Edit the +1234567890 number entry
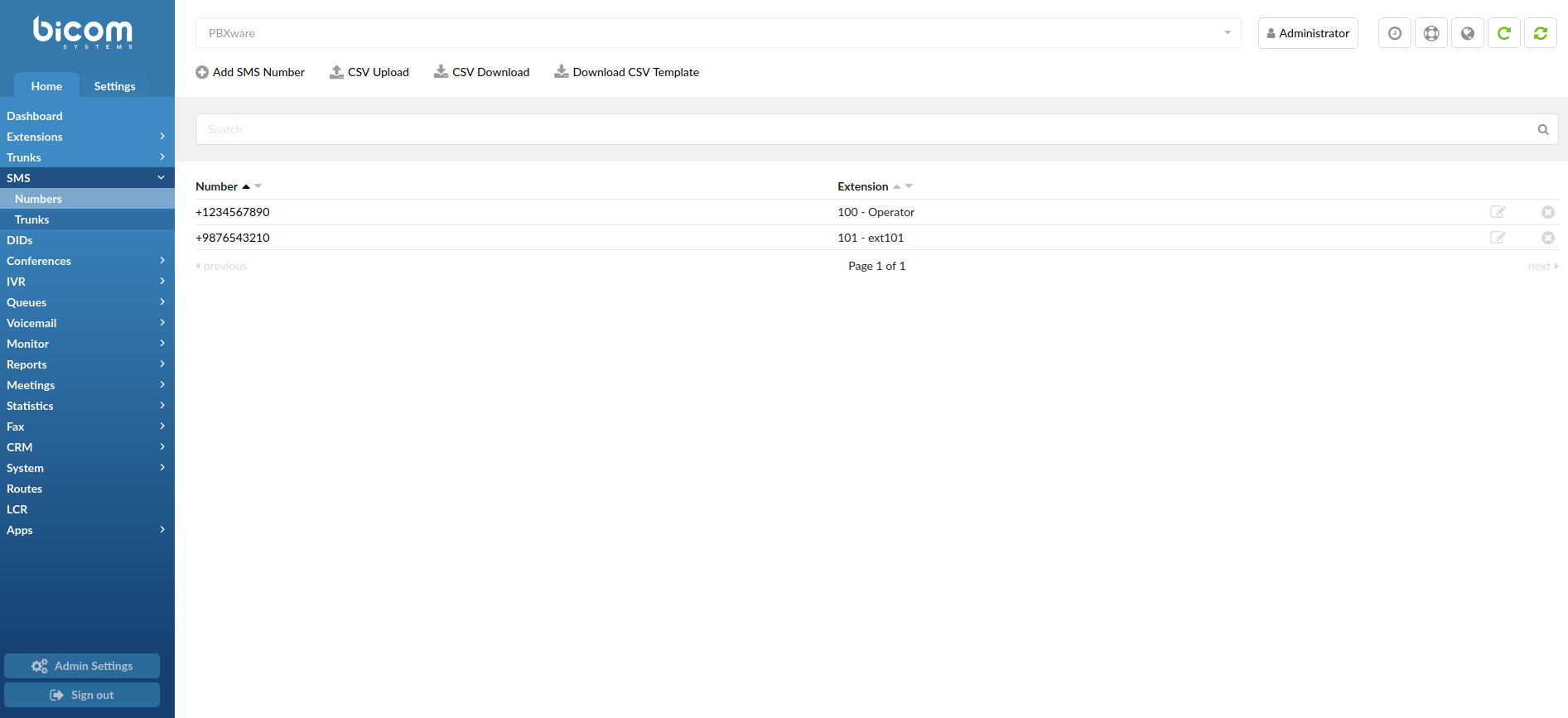 coord(1498,212)
